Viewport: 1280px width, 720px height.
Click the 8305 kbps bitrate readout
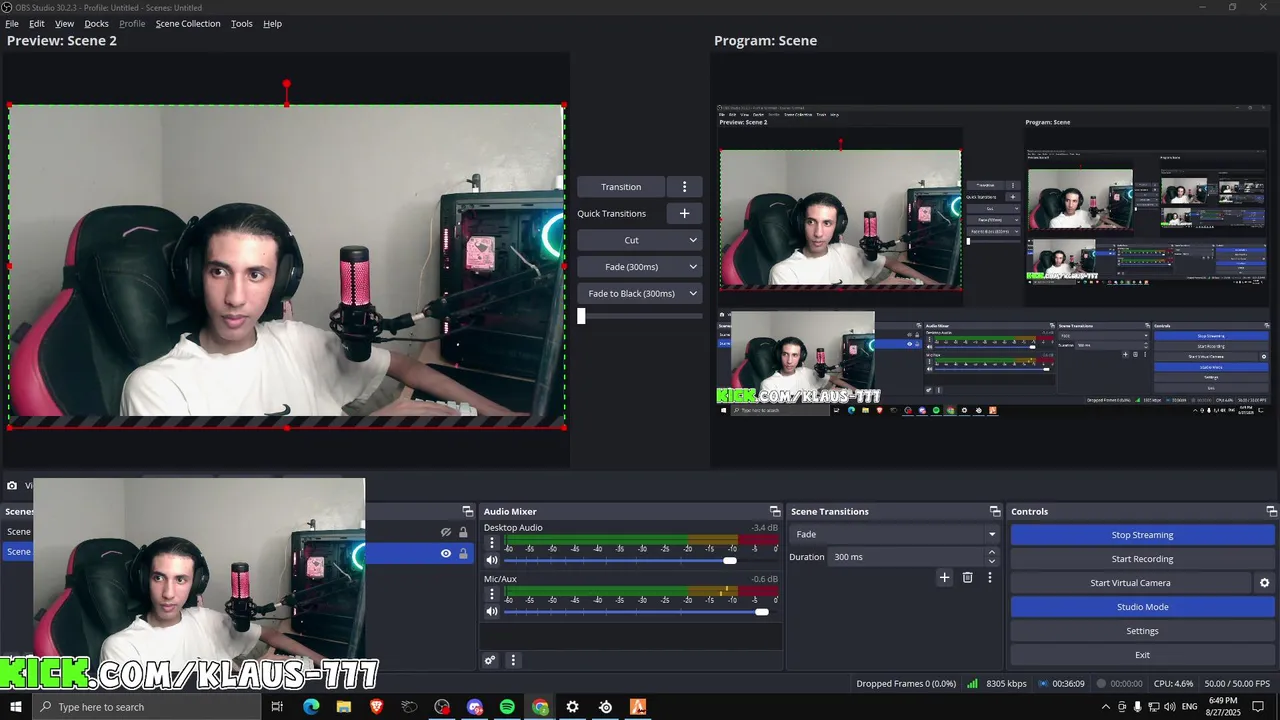(x=1006, y=684)
